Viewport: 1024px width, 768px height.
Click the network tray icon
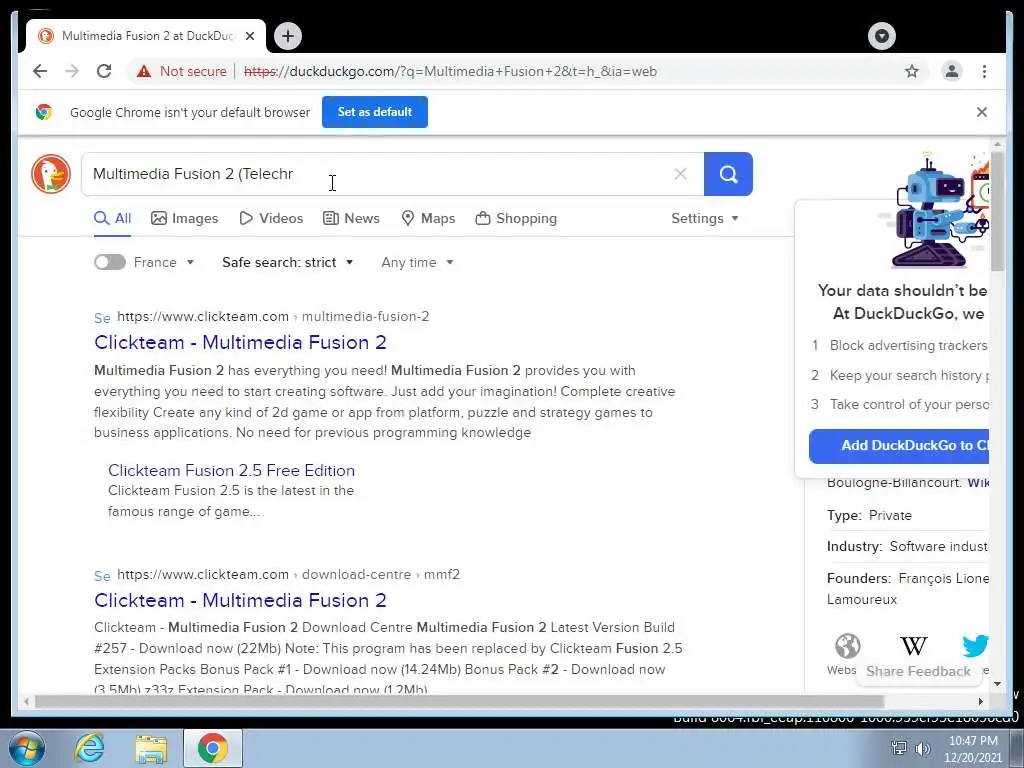click(899, 748)
